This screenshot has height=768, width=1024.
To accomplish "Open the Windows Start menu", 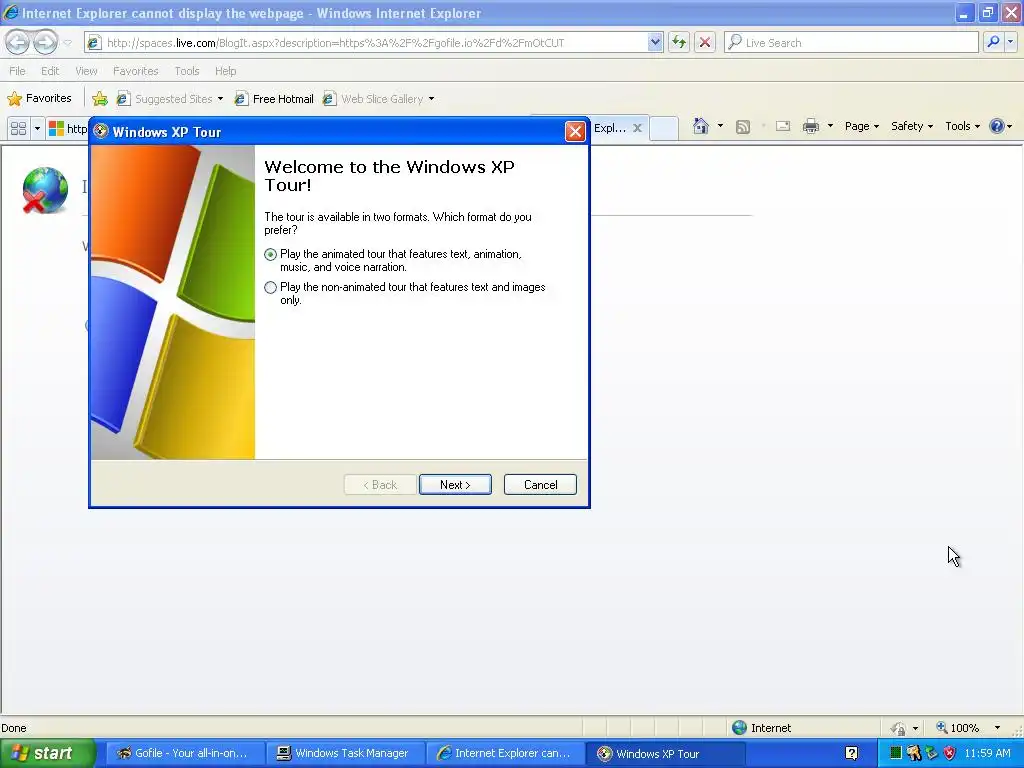I will point(46,753).
